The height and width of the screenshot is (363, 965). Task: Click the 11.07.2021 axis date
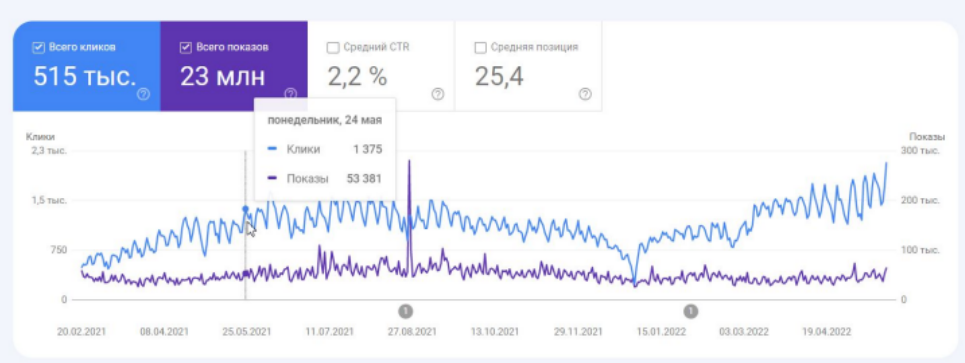(329, 332)
